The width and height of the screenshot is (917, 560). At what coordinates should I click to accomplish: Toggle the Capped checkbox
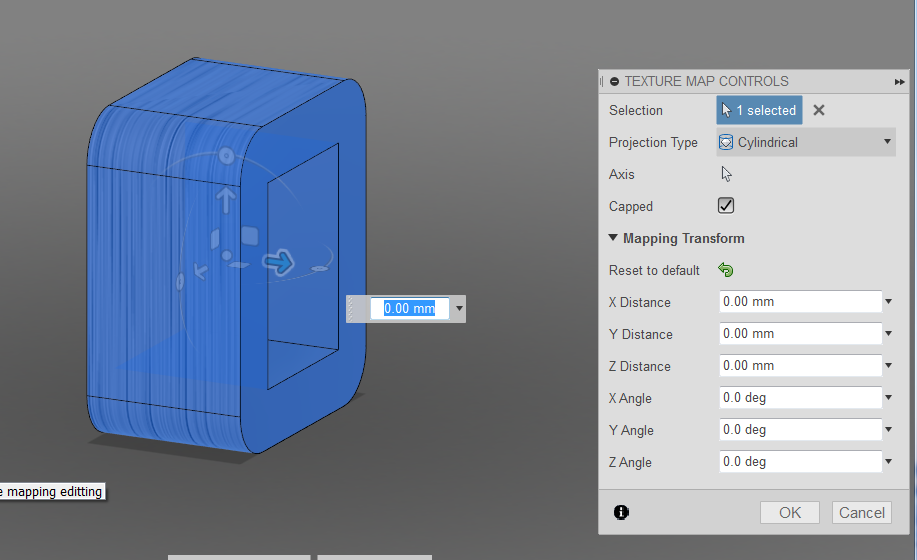(726, 206)
